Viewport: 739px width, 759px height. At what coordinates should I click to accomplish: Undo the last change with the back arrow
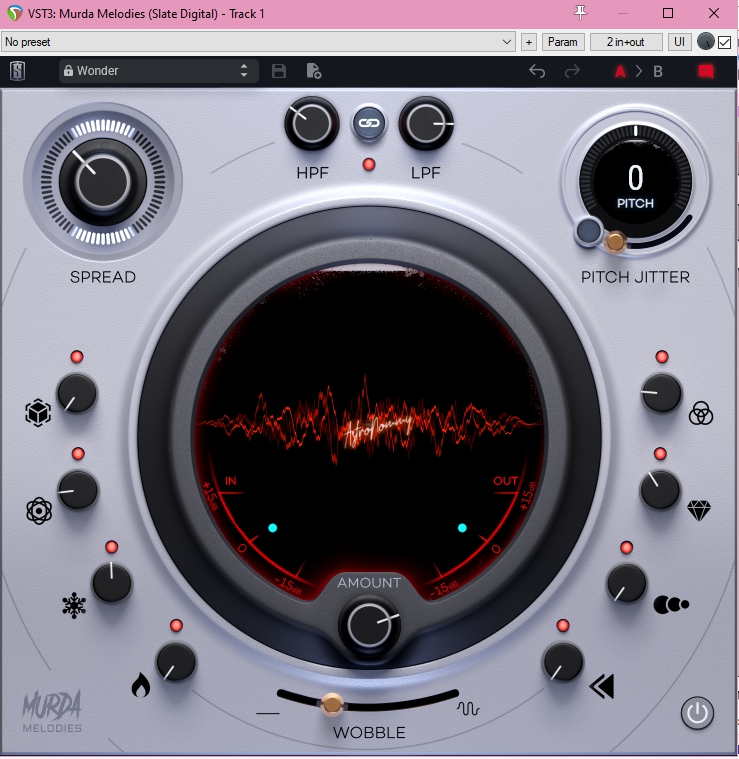[537, 72]
